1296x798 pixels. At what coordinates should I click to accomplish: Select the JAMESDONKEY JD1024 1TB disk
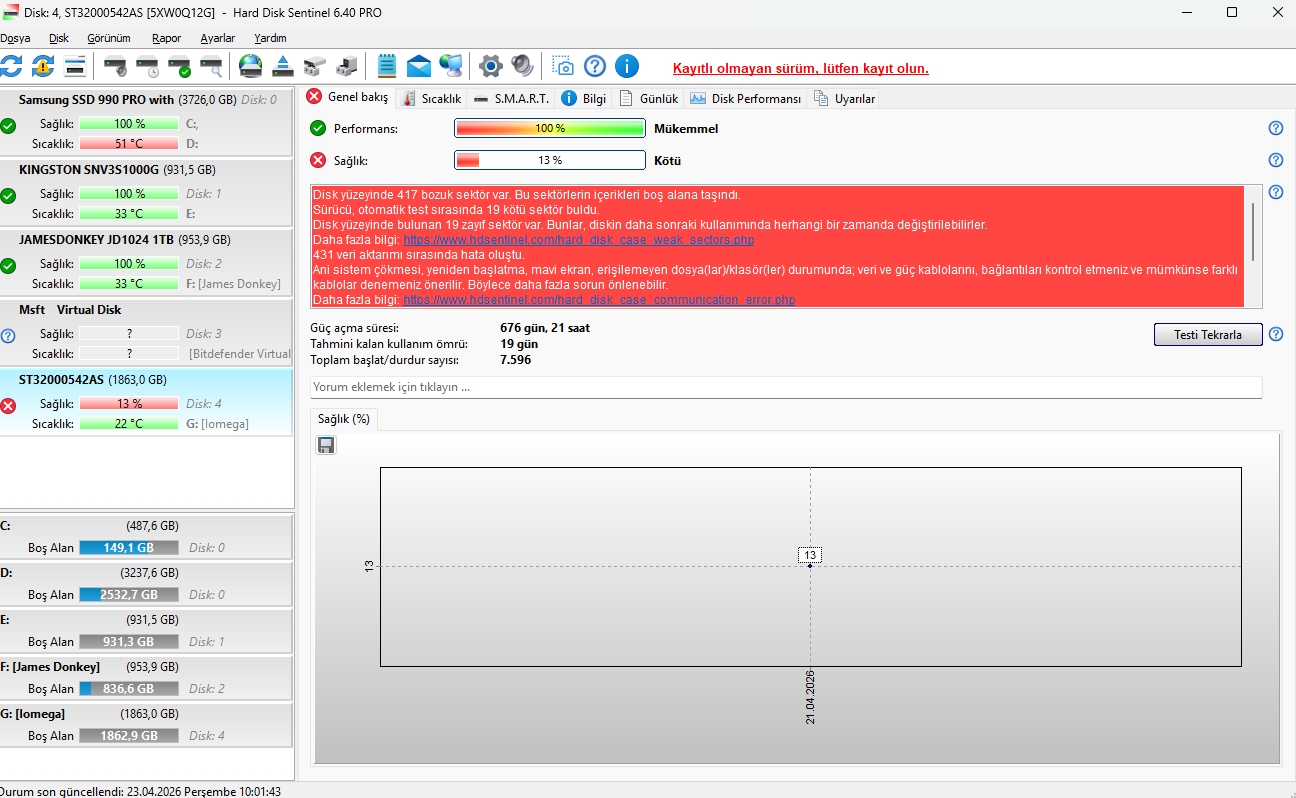tap(147, 262)
